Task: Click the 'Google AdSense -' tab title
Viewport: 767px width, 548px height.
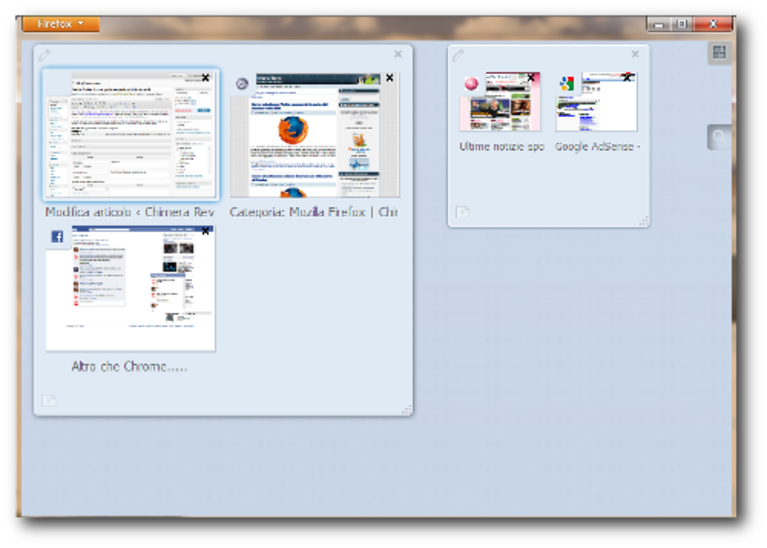Action: click(597, 146)
